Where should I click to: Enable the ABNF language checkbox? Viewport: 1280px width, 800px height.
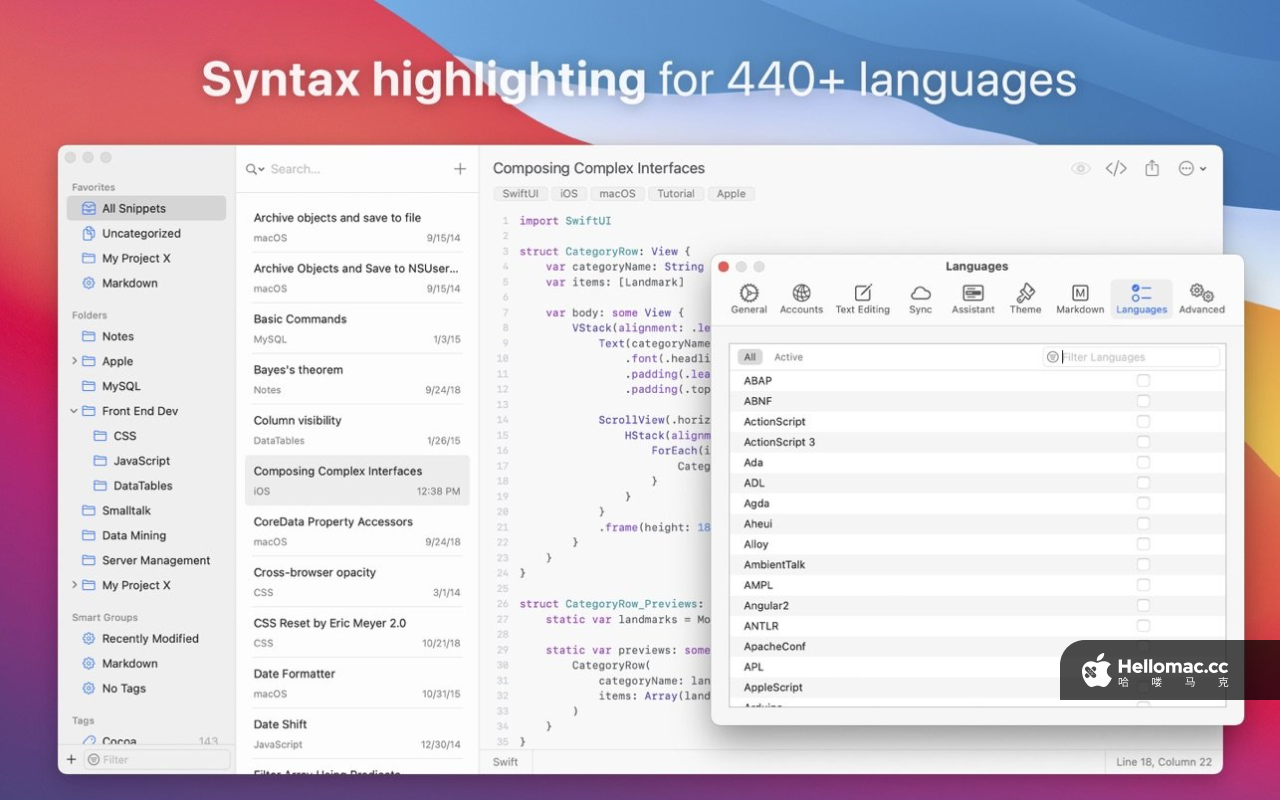(1143, 401)
